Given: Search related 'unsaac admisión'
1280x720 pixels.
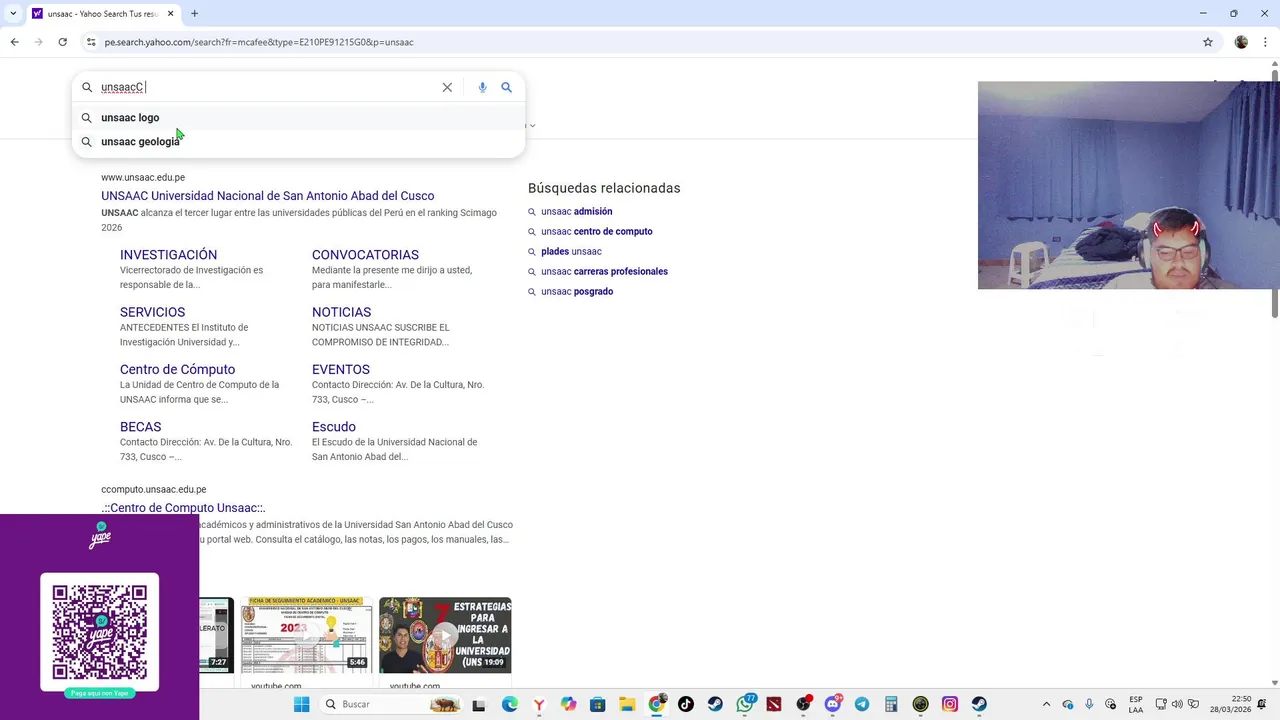Looking at the screenshot, I should pyautogui.click(x=576, y=211).
